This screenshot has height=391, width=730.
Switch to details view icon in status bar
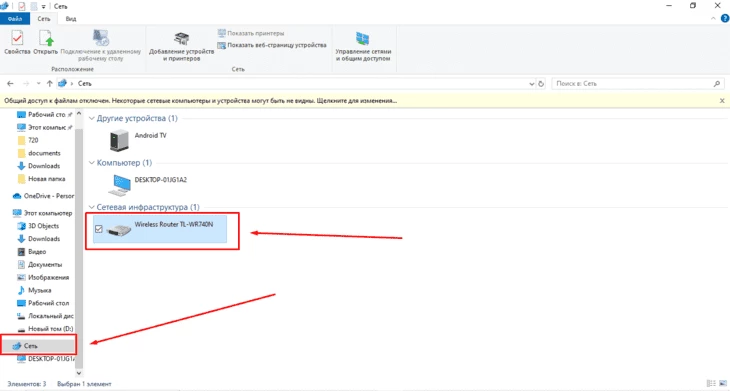click(710, 384)
